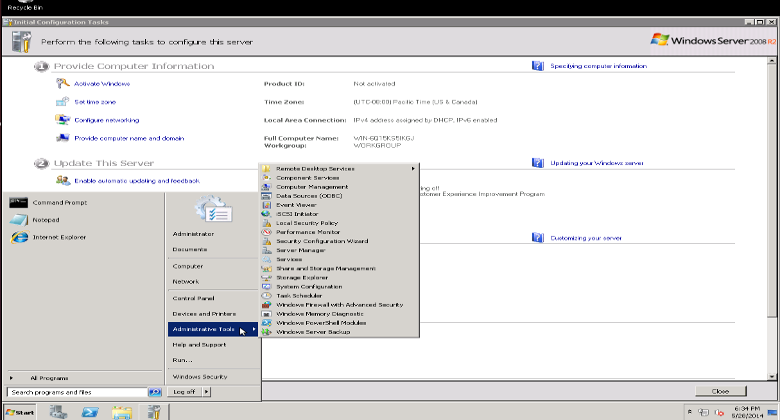Open the Set time zone link
This screenshot has width=780, height=420.
95,102
